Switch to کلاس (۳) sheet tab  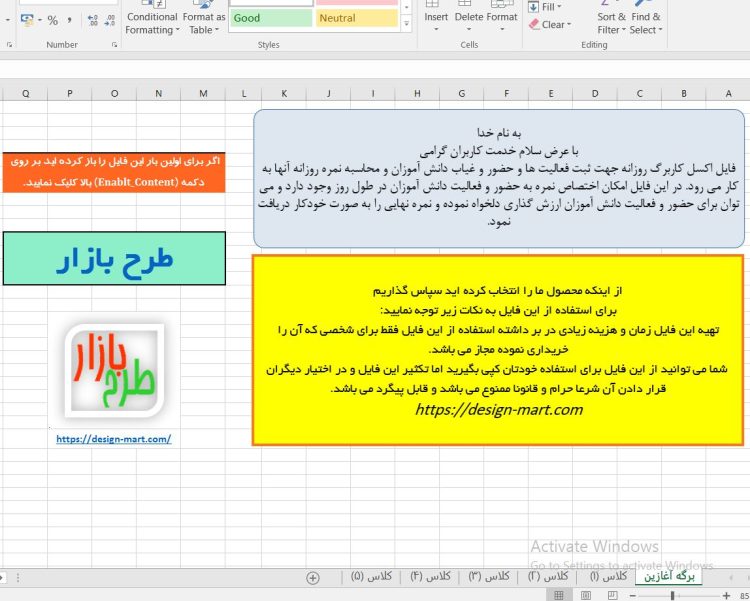tap(489, 576)
